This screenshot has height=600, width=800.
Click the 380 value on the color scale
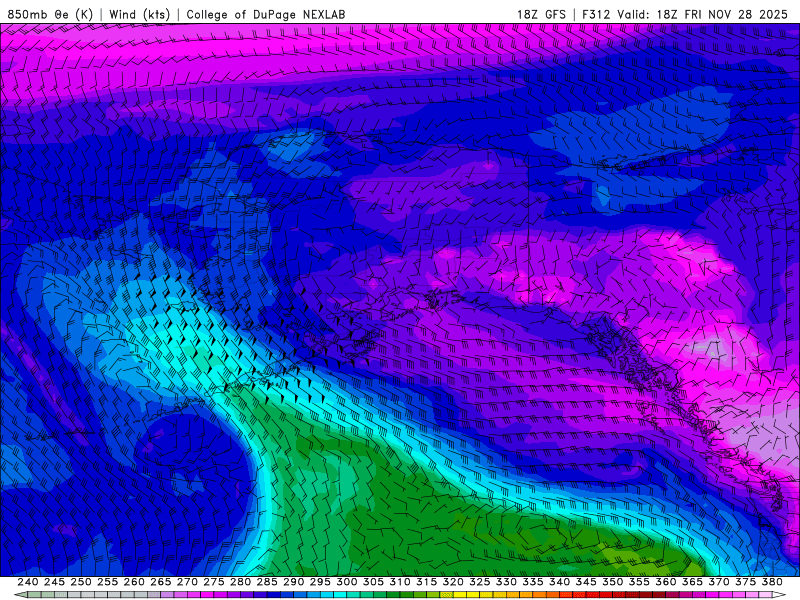coord(772,582)
